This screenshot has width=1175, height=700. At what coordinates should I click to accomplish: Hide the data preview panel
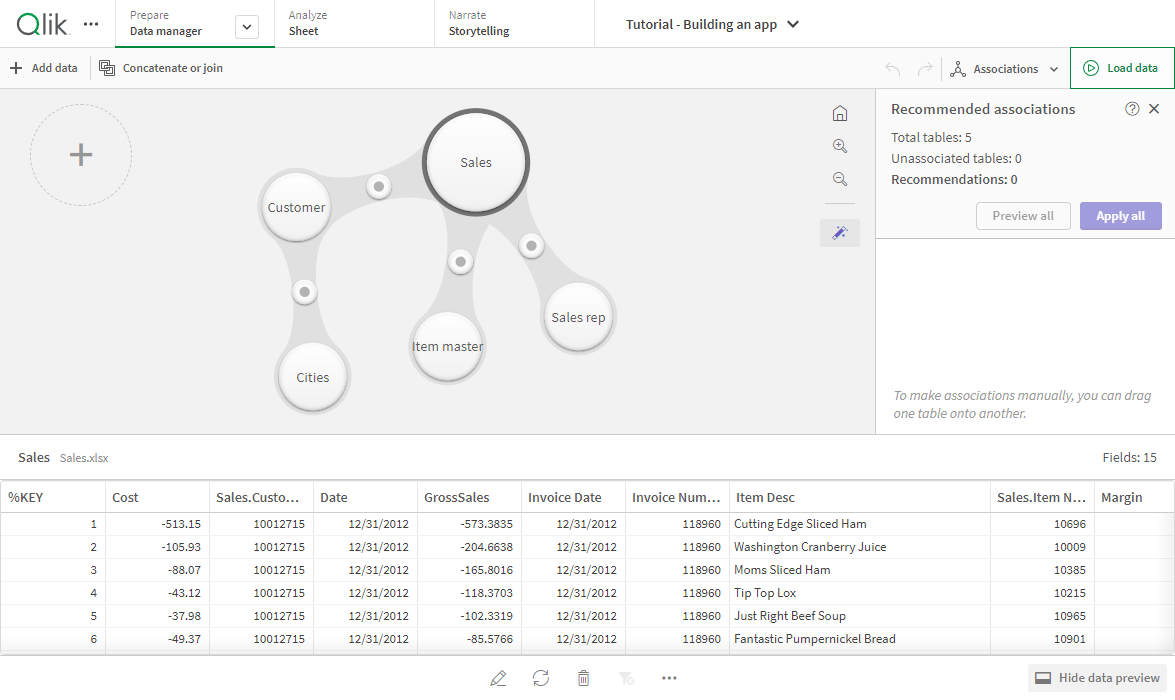(1098, 678)
